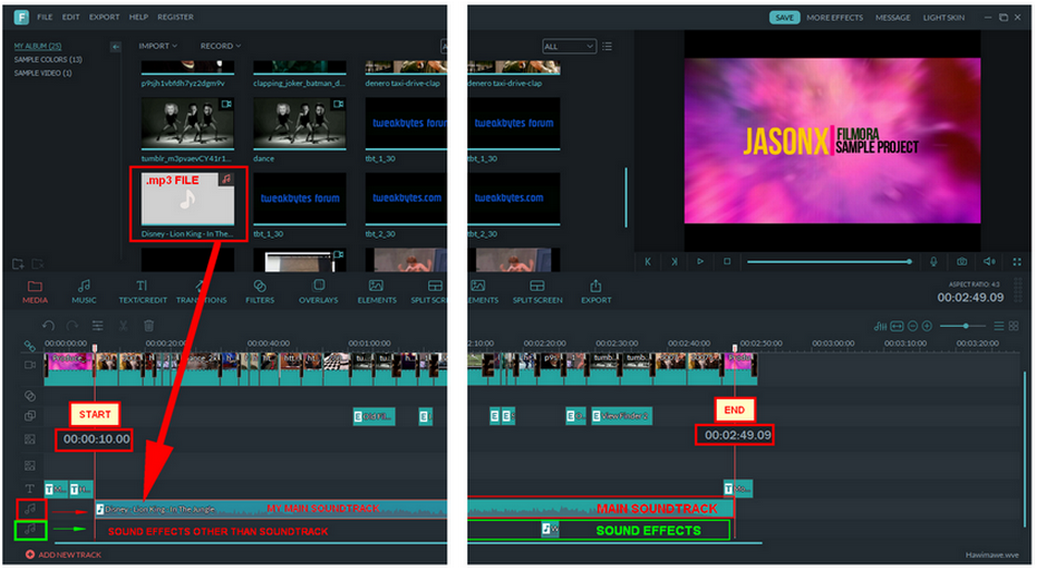Open the Filters panel
This screenshot has height=570, width=1037.
point(260,291)
